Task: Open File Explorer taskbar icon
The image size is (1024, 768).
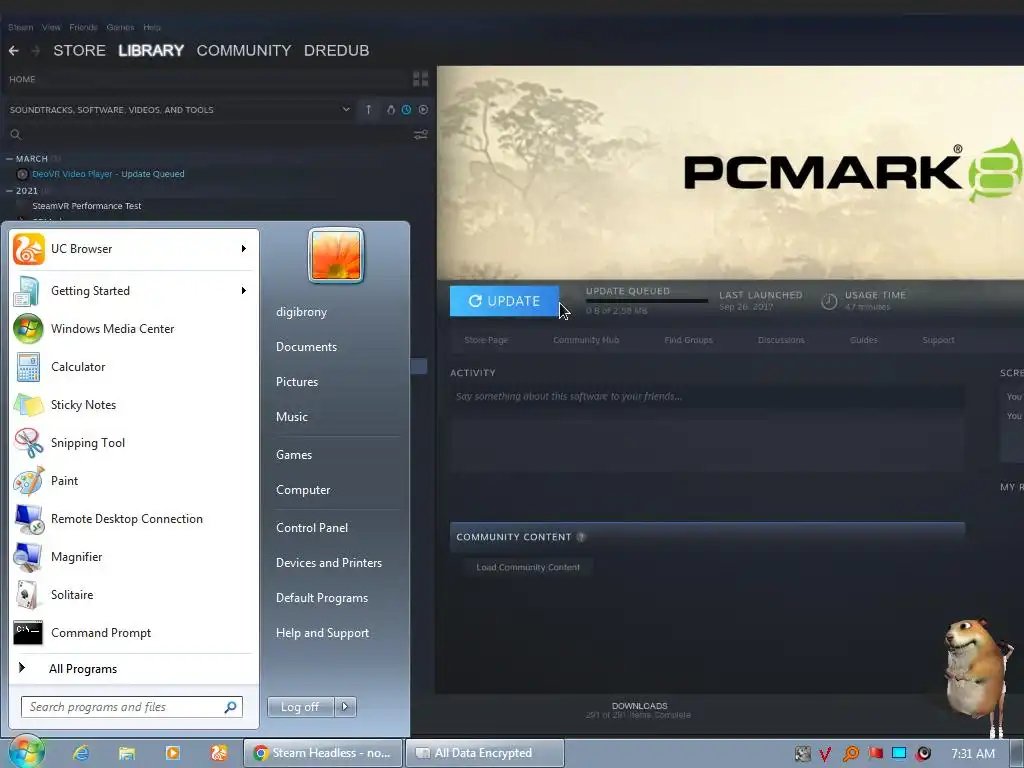Action: 127,753
